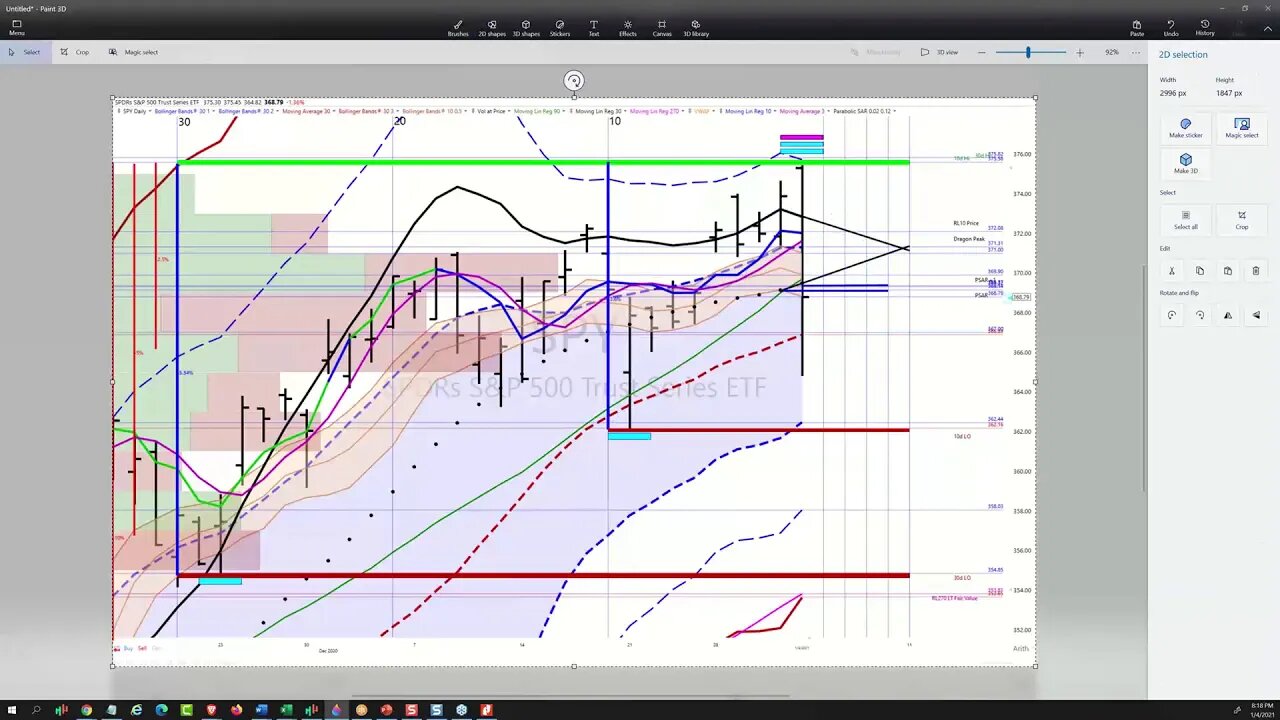Click the rotation handle above the selection

tap(574, 80)
